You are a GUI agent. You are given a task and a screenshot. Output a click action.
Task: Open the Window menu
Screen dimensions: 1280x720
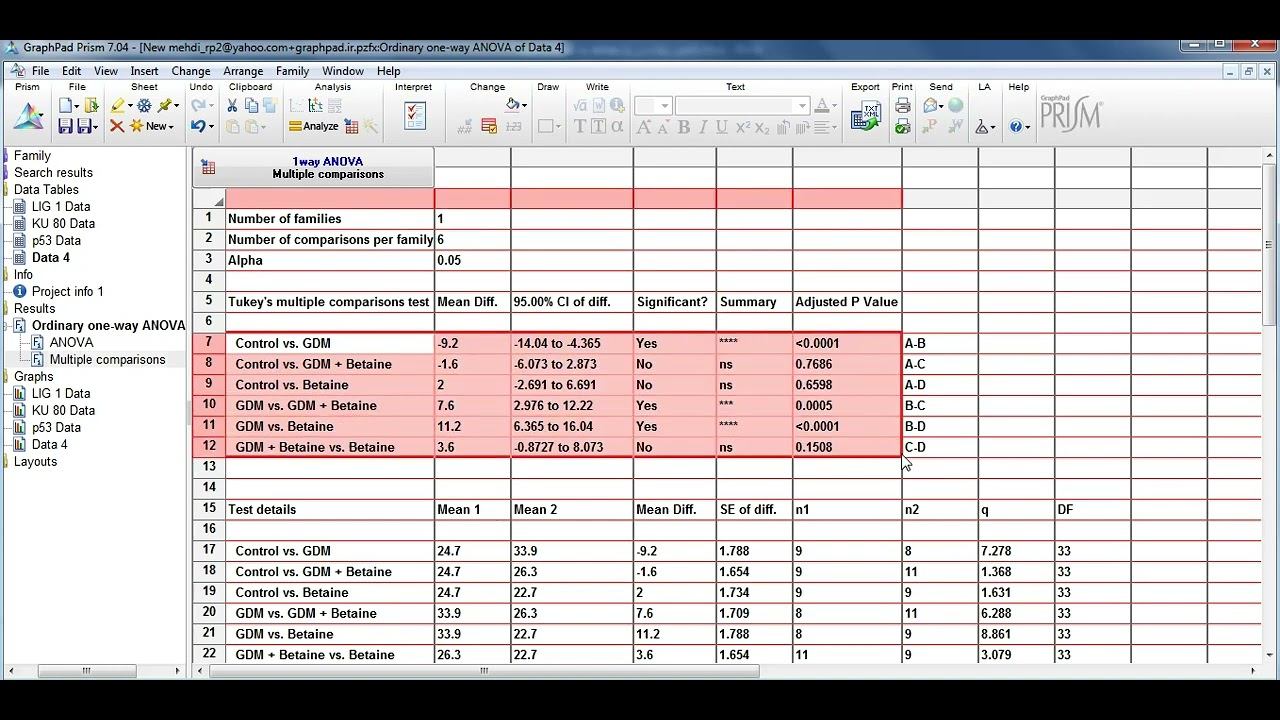[x=343, y=71]
